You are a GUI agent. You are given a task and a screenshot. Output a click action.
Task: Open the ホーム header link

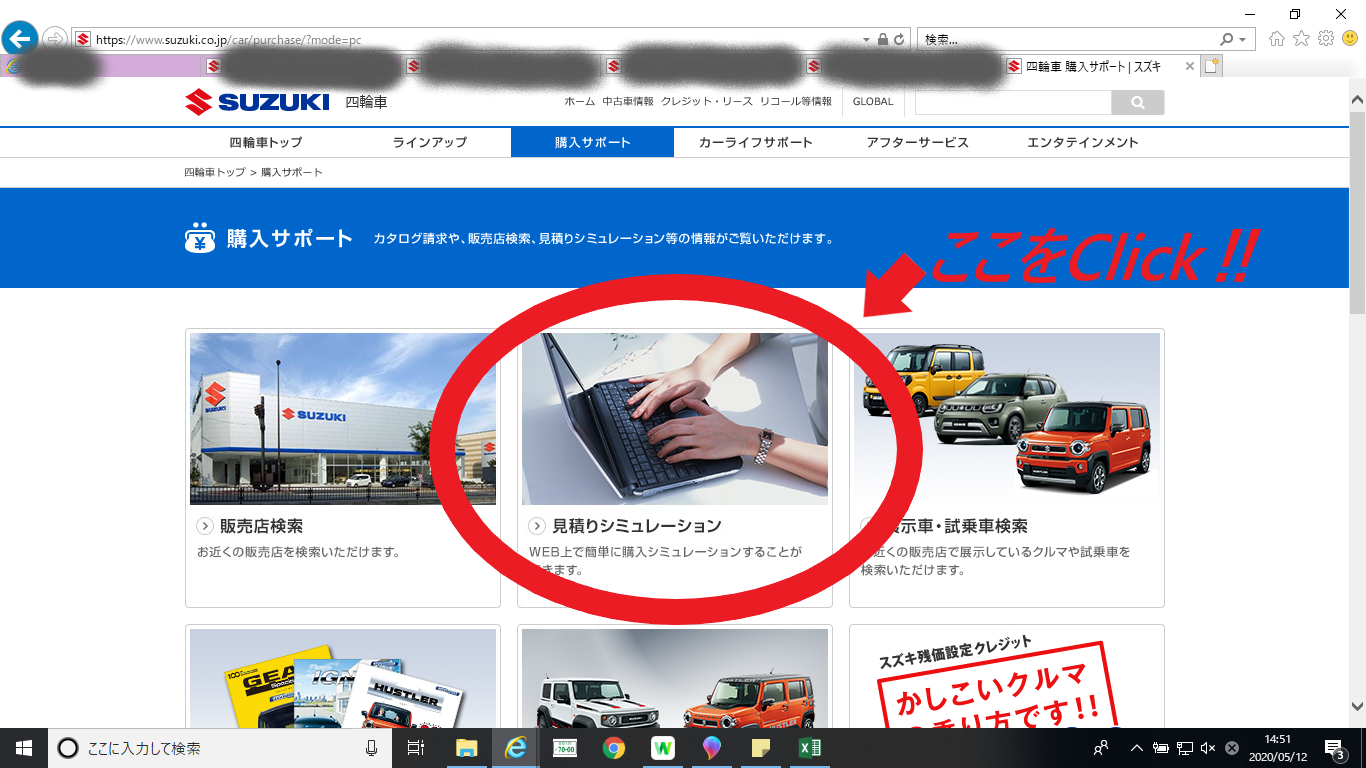click(579, 101)
